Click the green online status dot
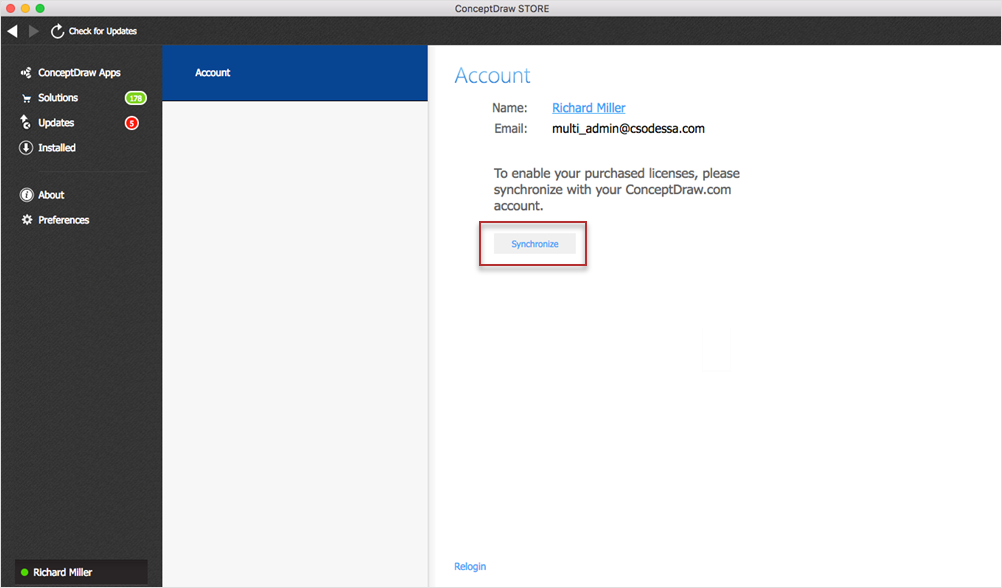The height and width of the screenshot is (588, 1002). pos(24,573)
